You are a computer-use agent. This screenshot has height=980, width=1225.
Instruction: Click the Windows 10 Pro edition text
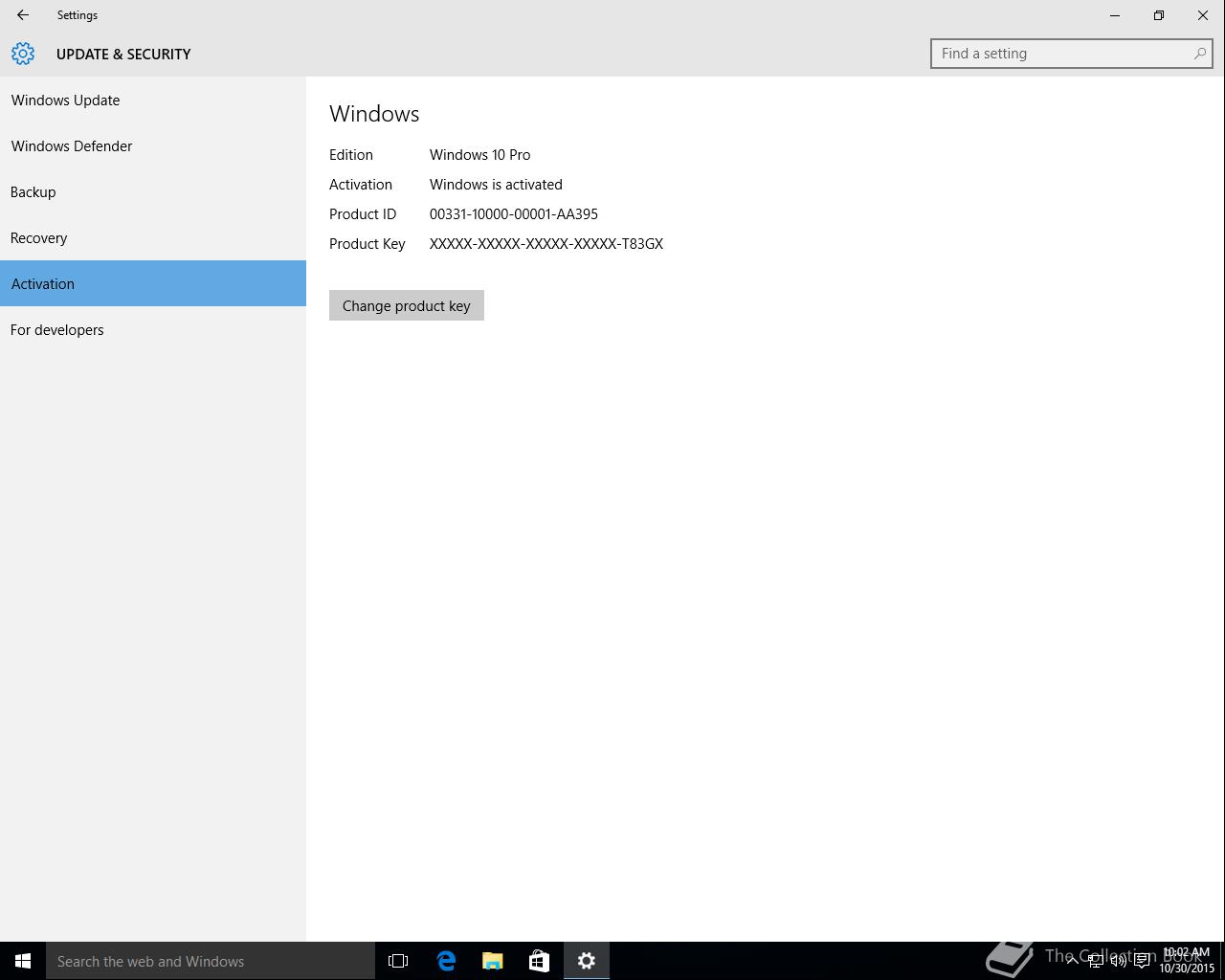click(x=479, y=155)
